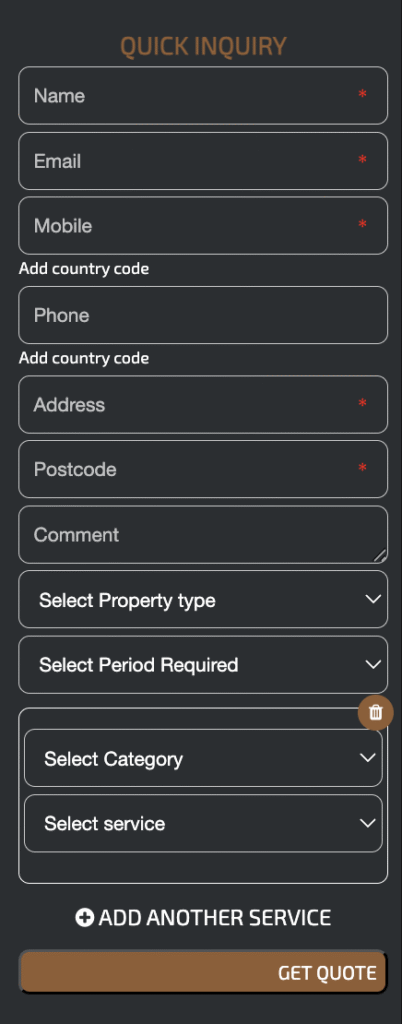The image size is (402, 1024).
Task: Click the Select Category chevron arrow
Action: pyautogui.click(x=368, y=758)
